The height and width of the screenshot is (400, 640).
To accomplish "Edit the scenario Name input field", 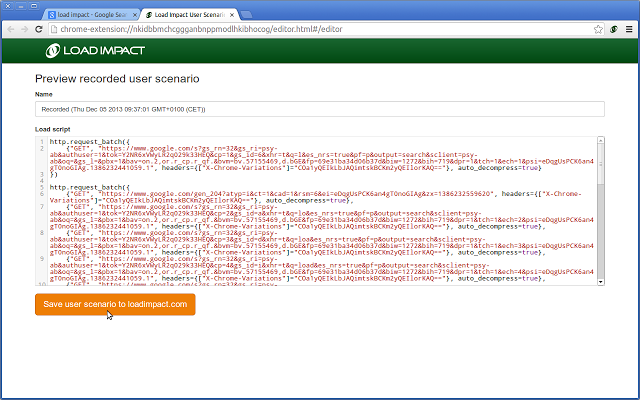I will 320,109.
